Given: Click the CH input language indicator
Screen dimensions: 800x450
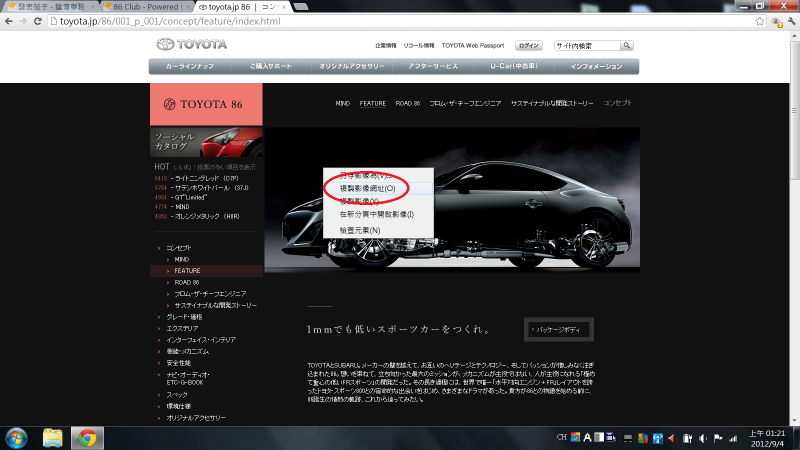Looking at the screenshot, I should [x=562, y=437].
